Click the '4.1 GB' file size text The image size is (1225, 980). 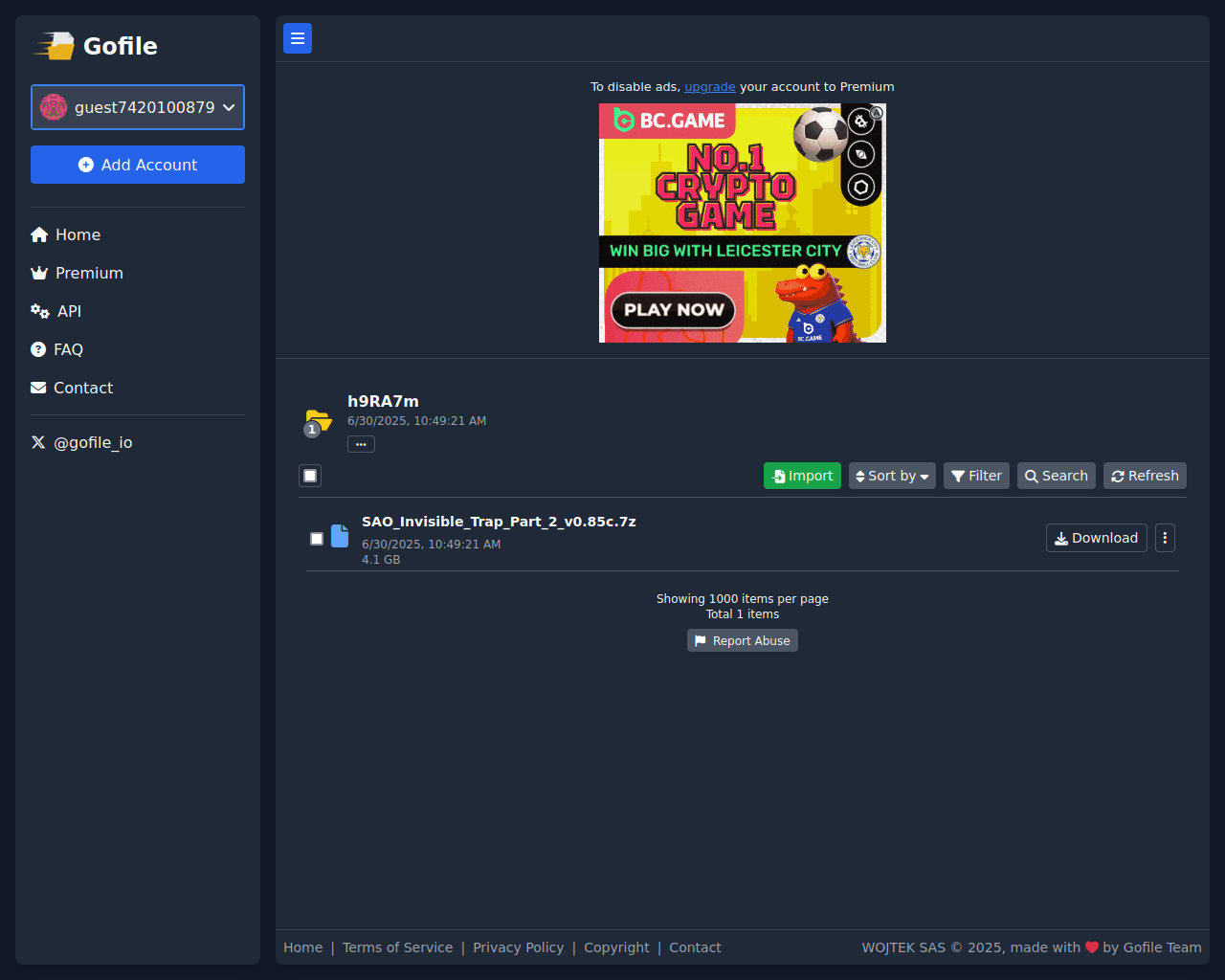click(381, 560)
